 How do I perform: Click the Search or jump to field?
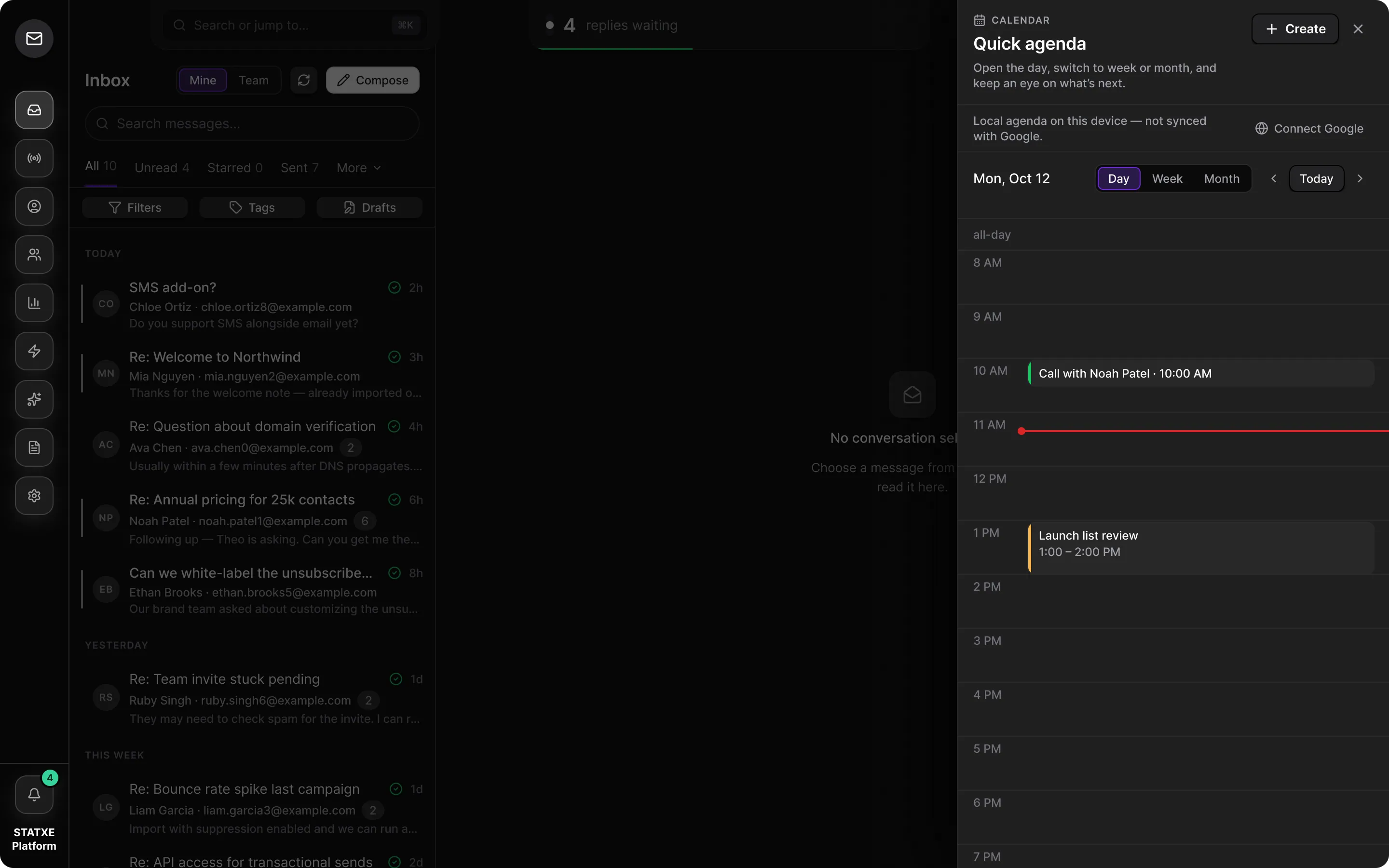[295, 25]
